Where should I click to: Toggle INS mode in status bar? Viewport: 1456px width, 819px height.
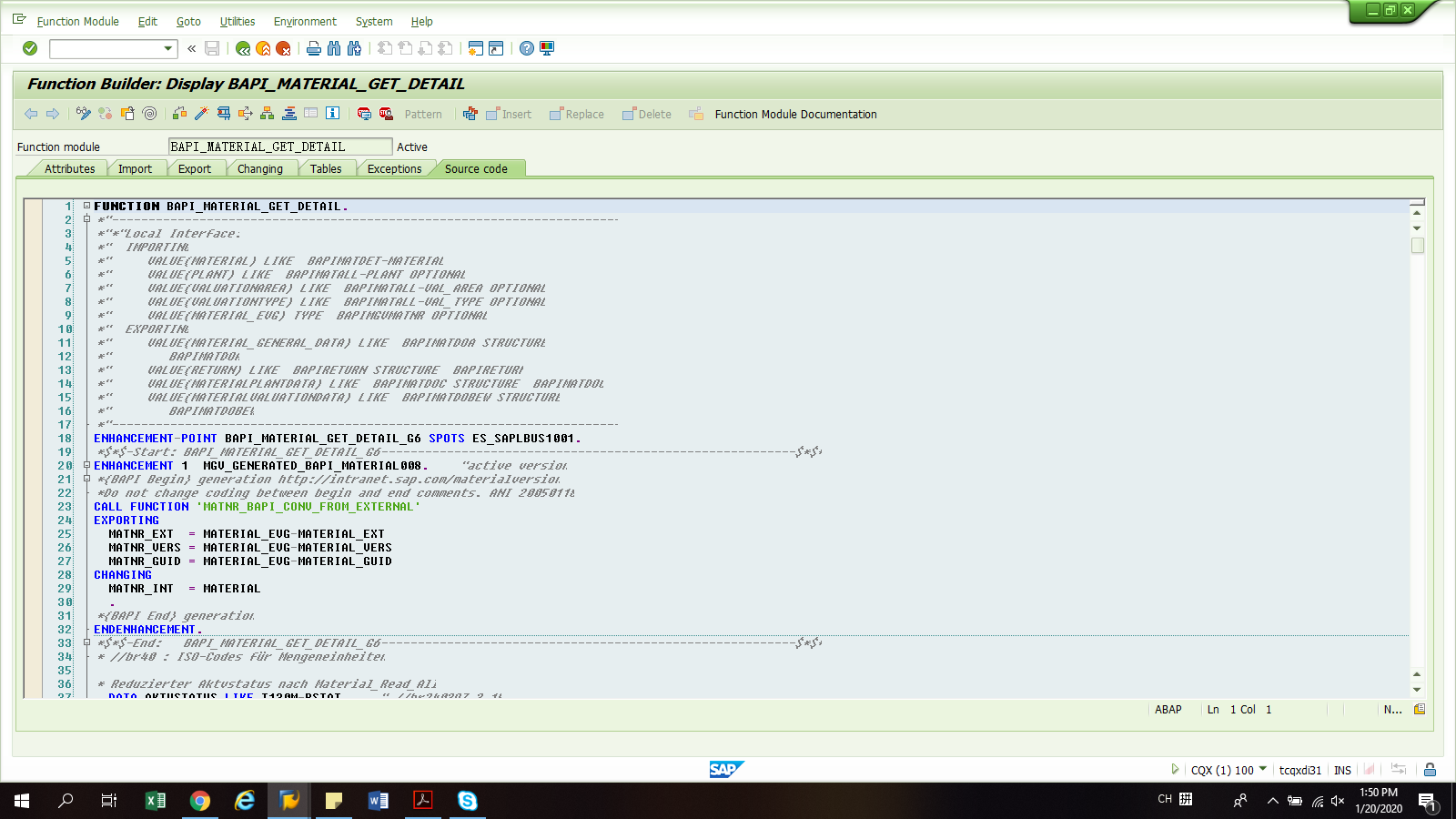(x=1341, y=770)
